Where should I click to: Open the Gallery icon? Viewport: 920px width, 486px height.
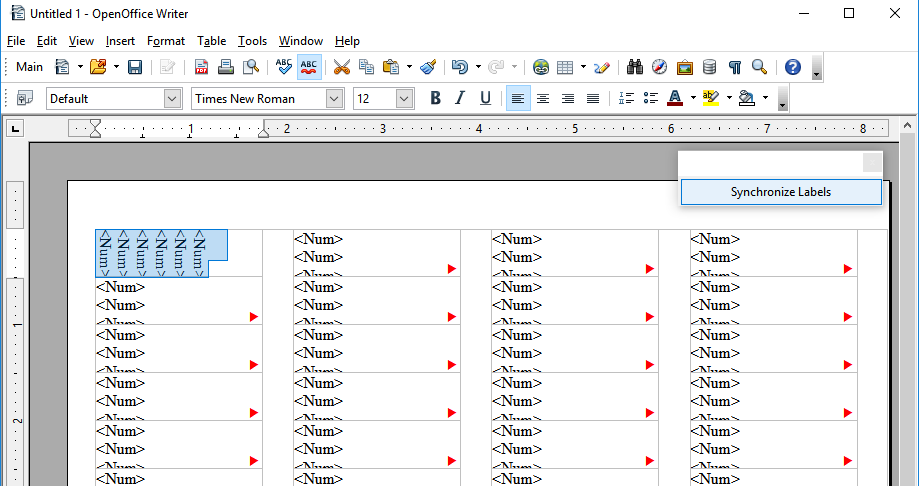point(684,67)
